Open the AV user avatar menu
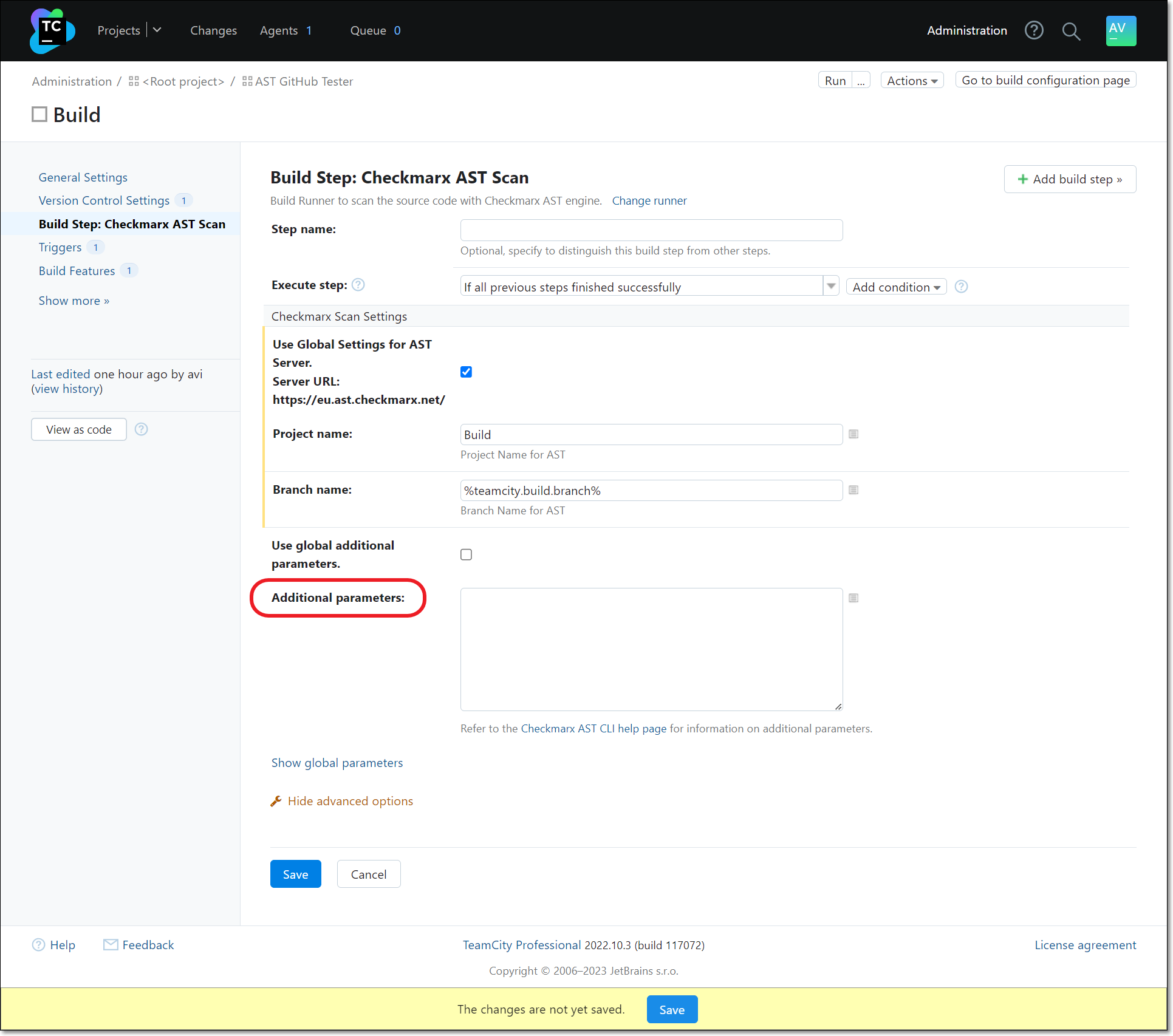Screen dimensions: 1173x1036 (1121, 30)
